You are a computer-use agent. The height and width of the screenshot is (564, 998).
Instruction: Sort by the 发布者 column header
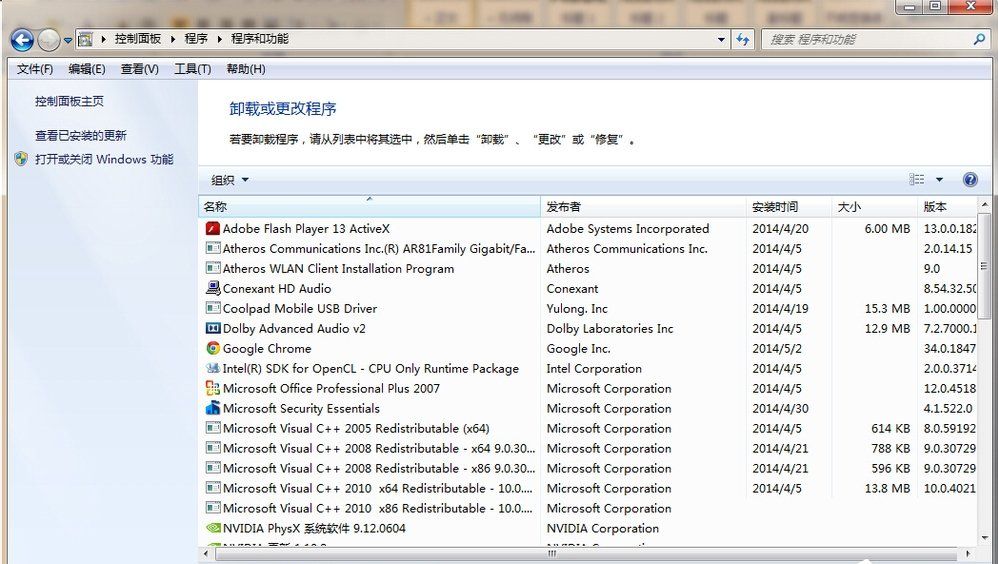point(643,207)
